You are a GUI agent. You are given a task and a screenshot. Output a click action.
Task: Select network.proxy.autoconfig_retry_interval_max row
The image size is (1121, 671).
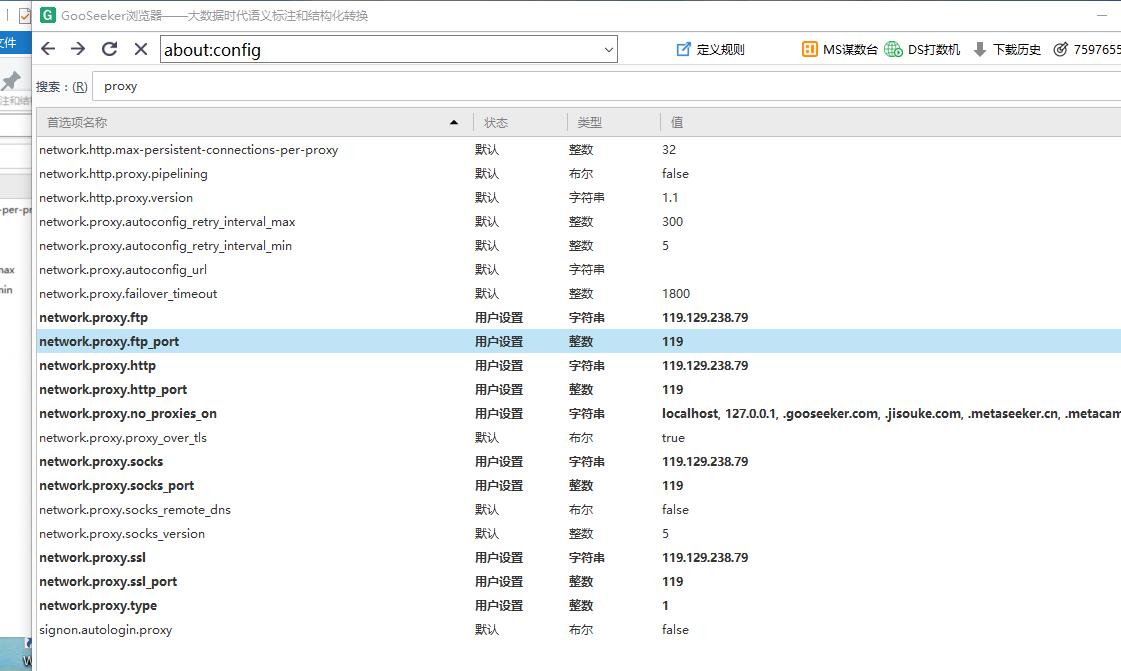coord(579,222)
